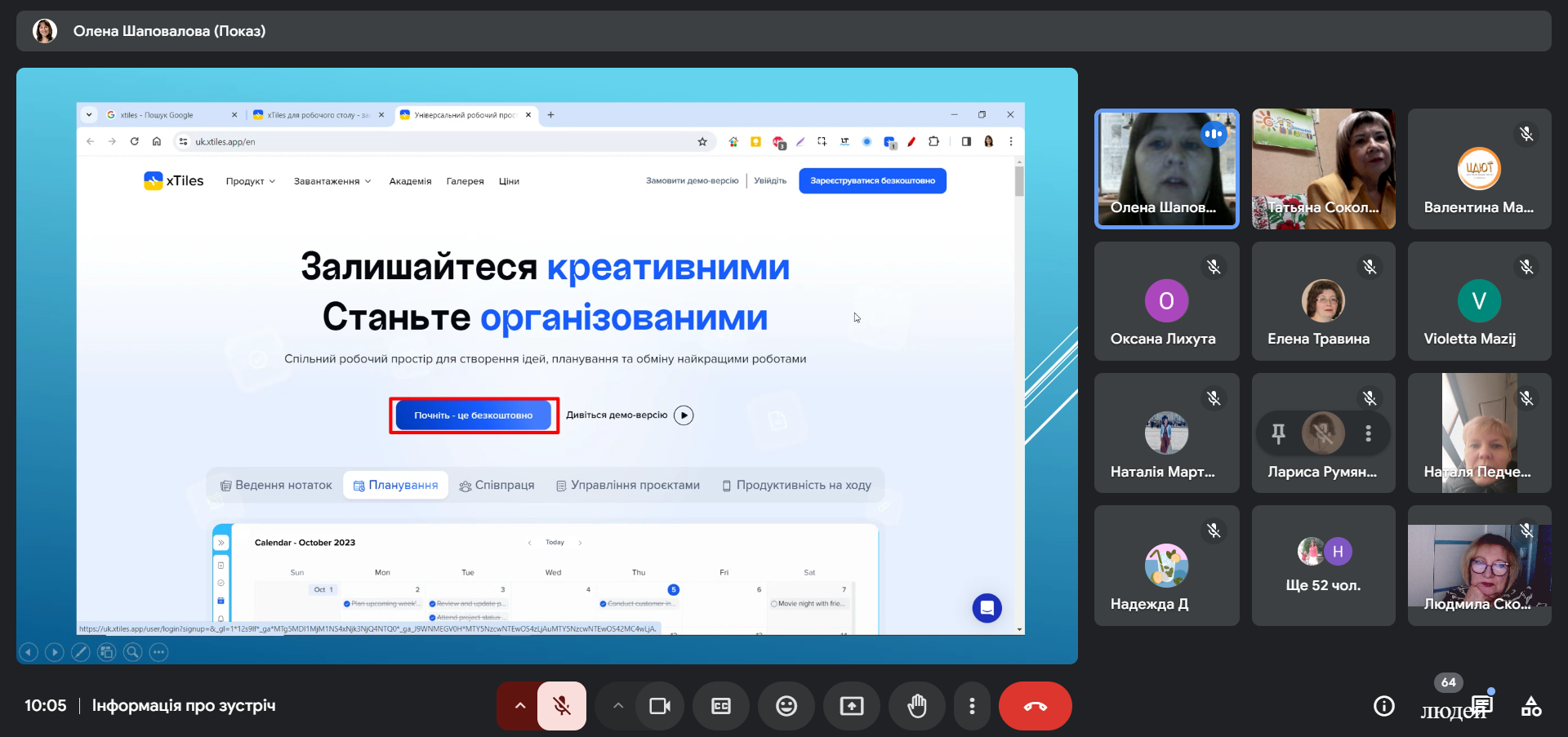Turn on closed captions
This screenshot has width=1568, height=737.
(x=720, y=706)
